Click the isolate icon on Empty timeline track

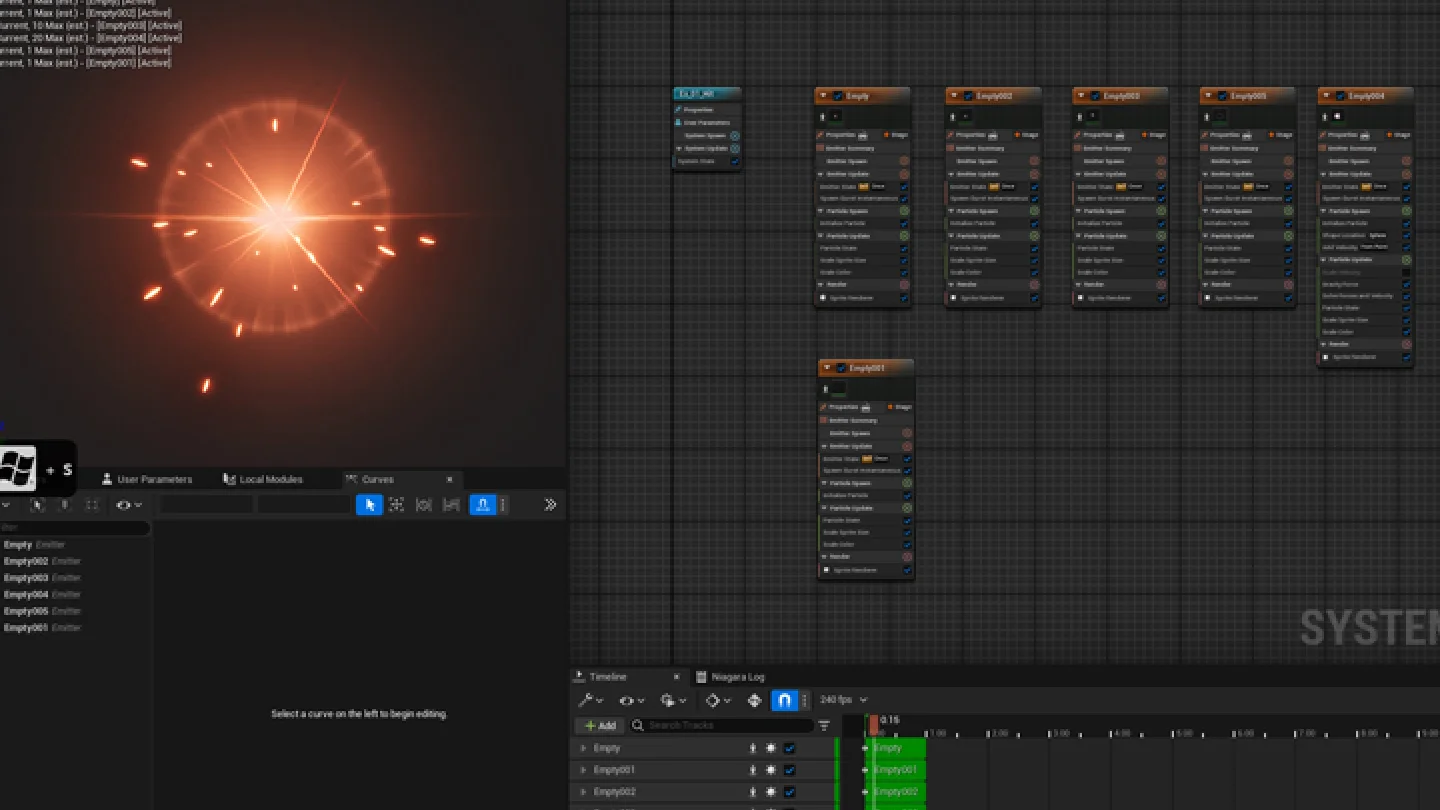tap(753, 748)
